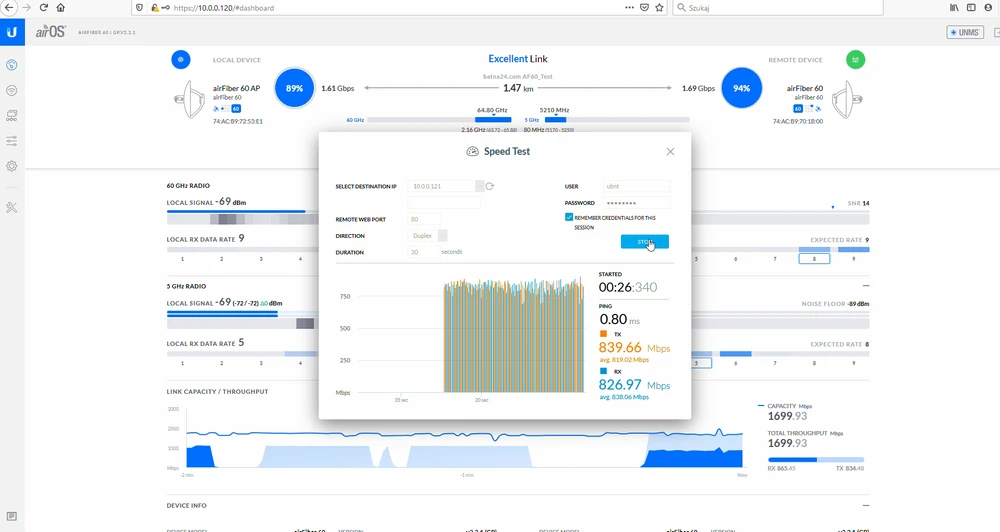Click the blue local device status icon
Viewport: 1000px width, 532px height.
tap(180, 59)
